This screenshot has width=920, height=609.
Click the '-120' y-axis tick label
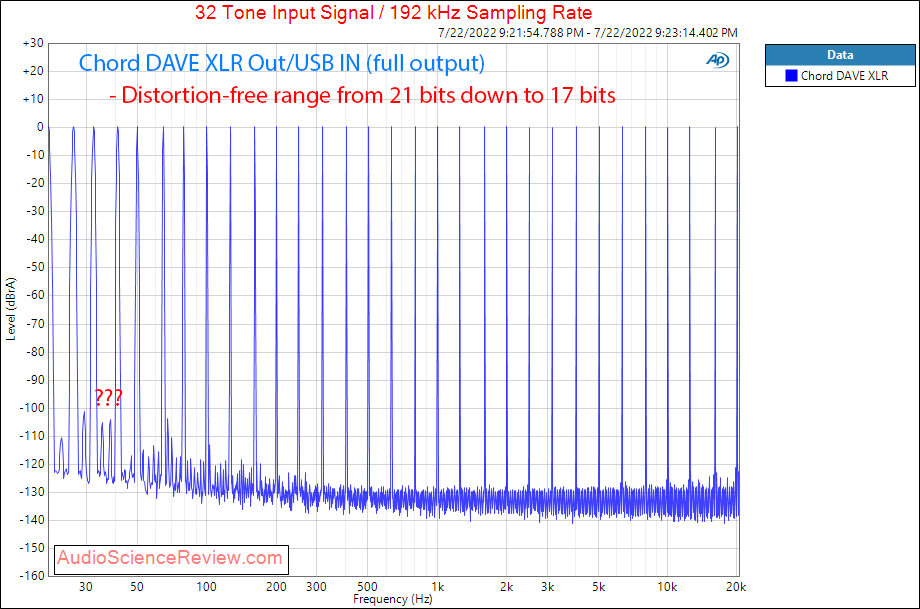pos(32,463)
